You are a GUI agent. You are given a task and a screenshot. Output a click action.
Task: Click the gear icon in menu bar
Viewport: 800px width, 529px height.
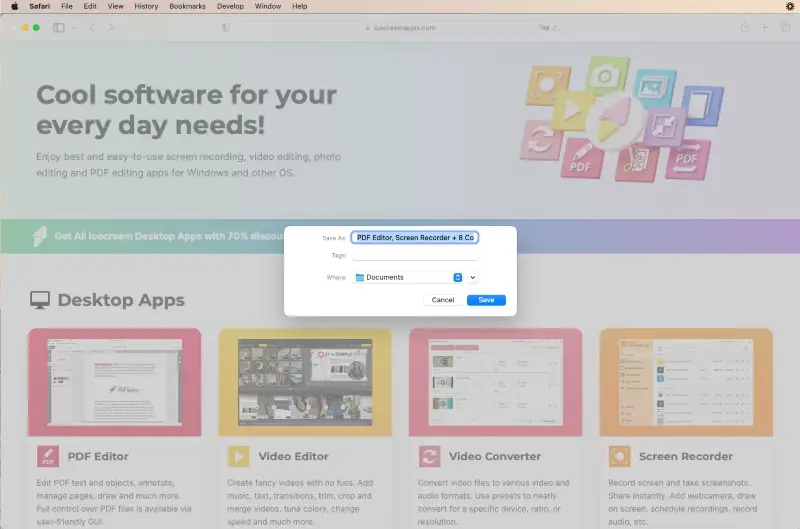click(789, 6)
